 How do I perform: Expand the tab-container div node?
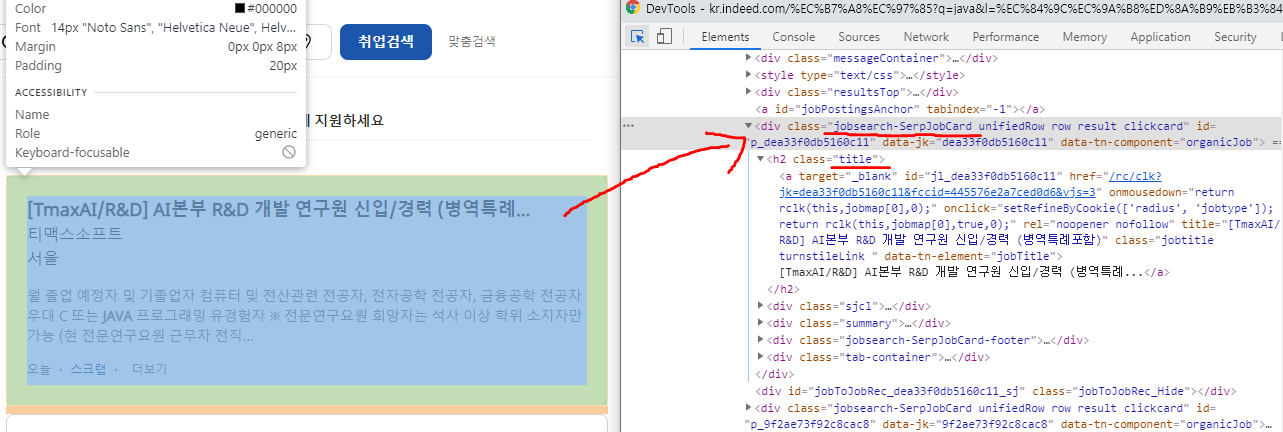pos(760,357)
